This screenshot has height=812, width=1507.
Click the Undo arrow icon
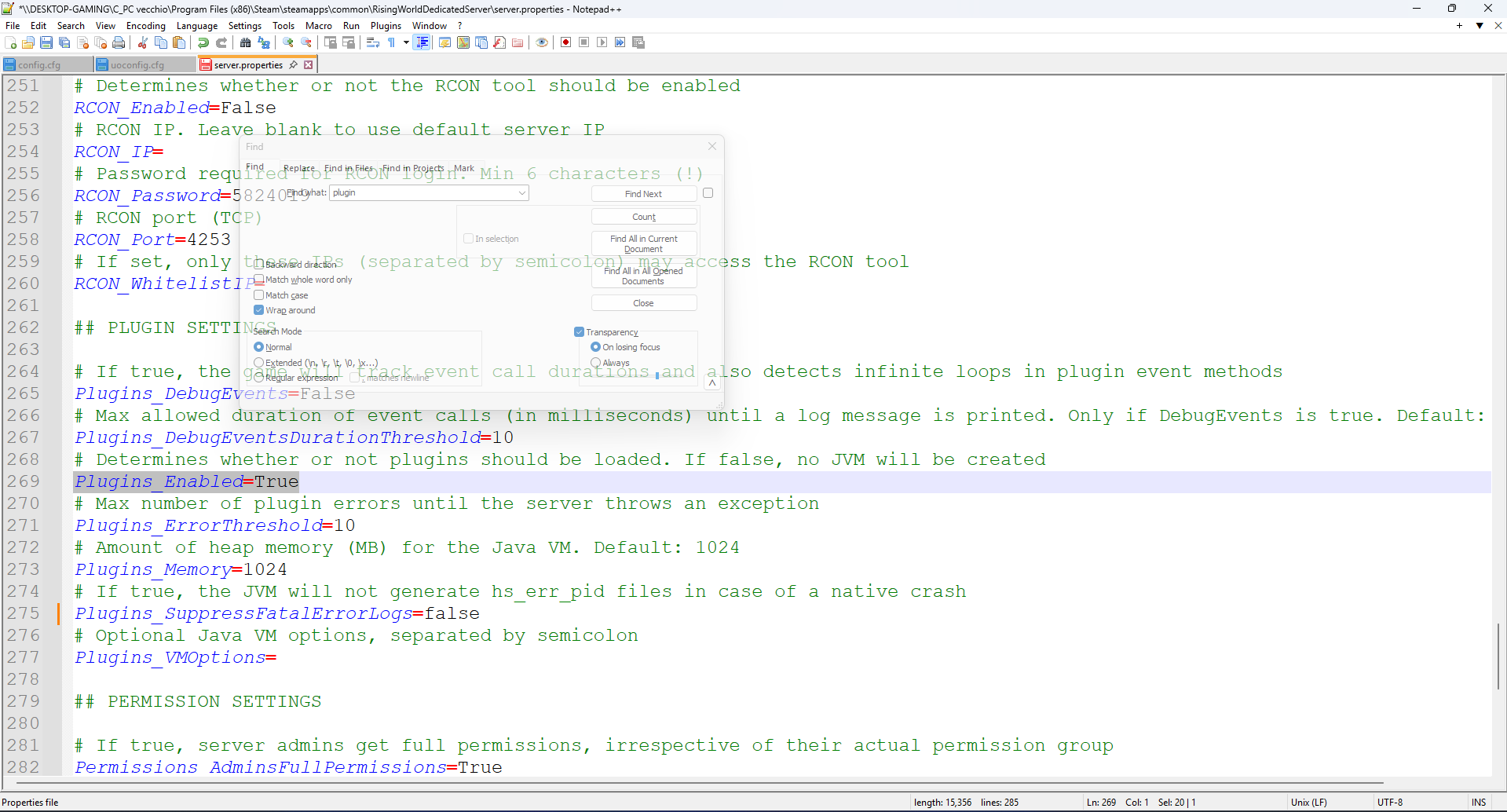click(203, 42)
